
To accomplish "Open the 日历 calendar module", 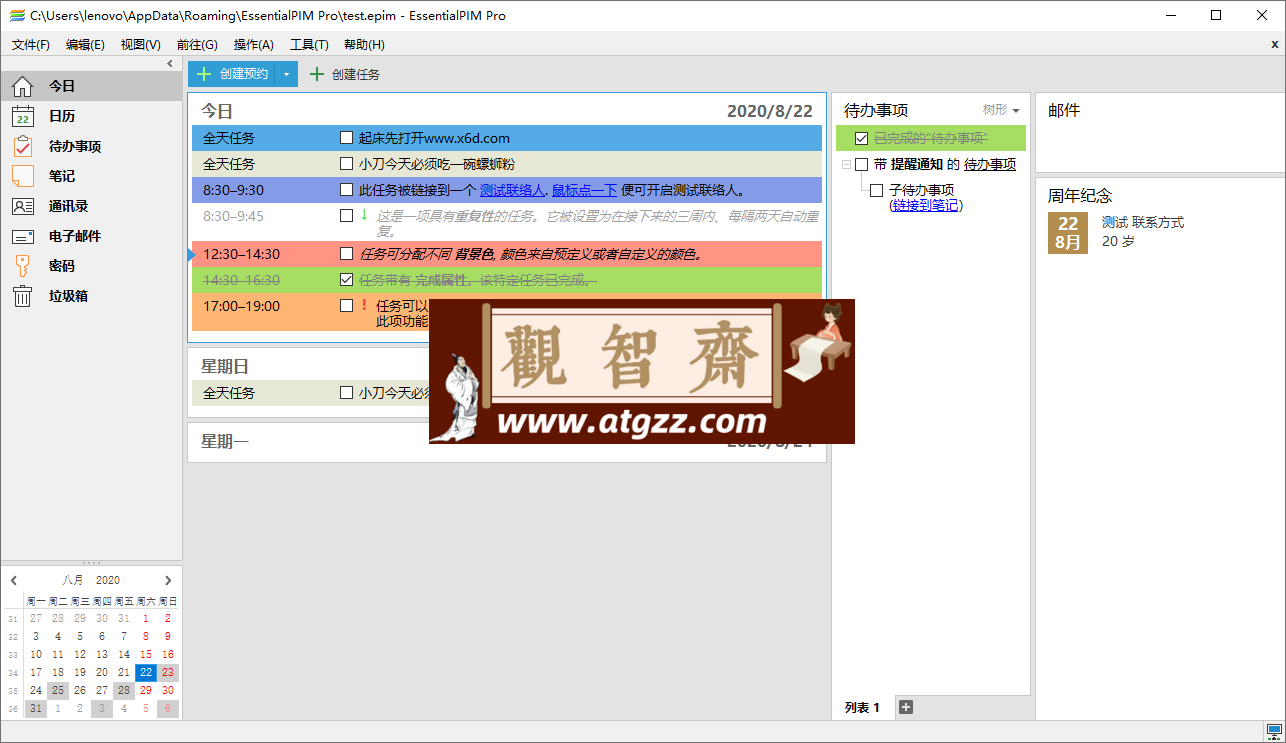I will point(91,116).
